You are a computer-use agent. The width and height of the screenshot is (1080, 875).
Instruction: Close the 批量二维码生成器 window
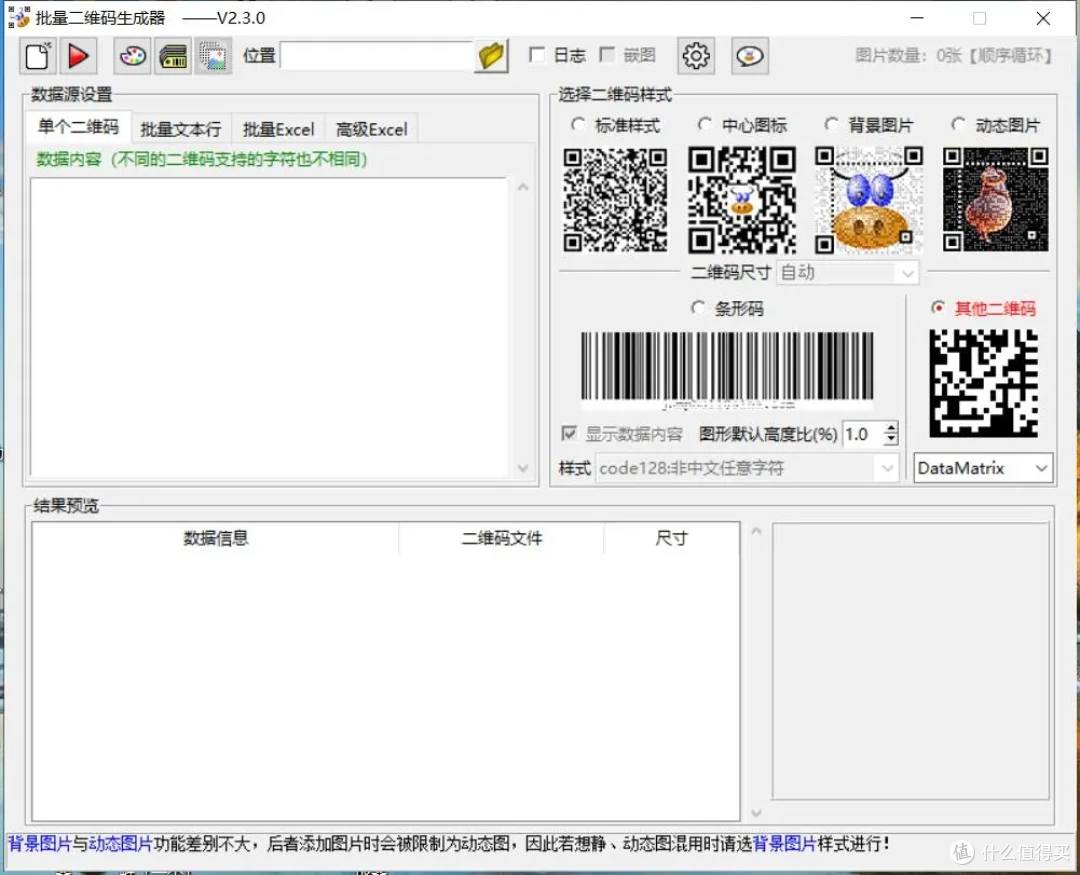coord(1043,18)
